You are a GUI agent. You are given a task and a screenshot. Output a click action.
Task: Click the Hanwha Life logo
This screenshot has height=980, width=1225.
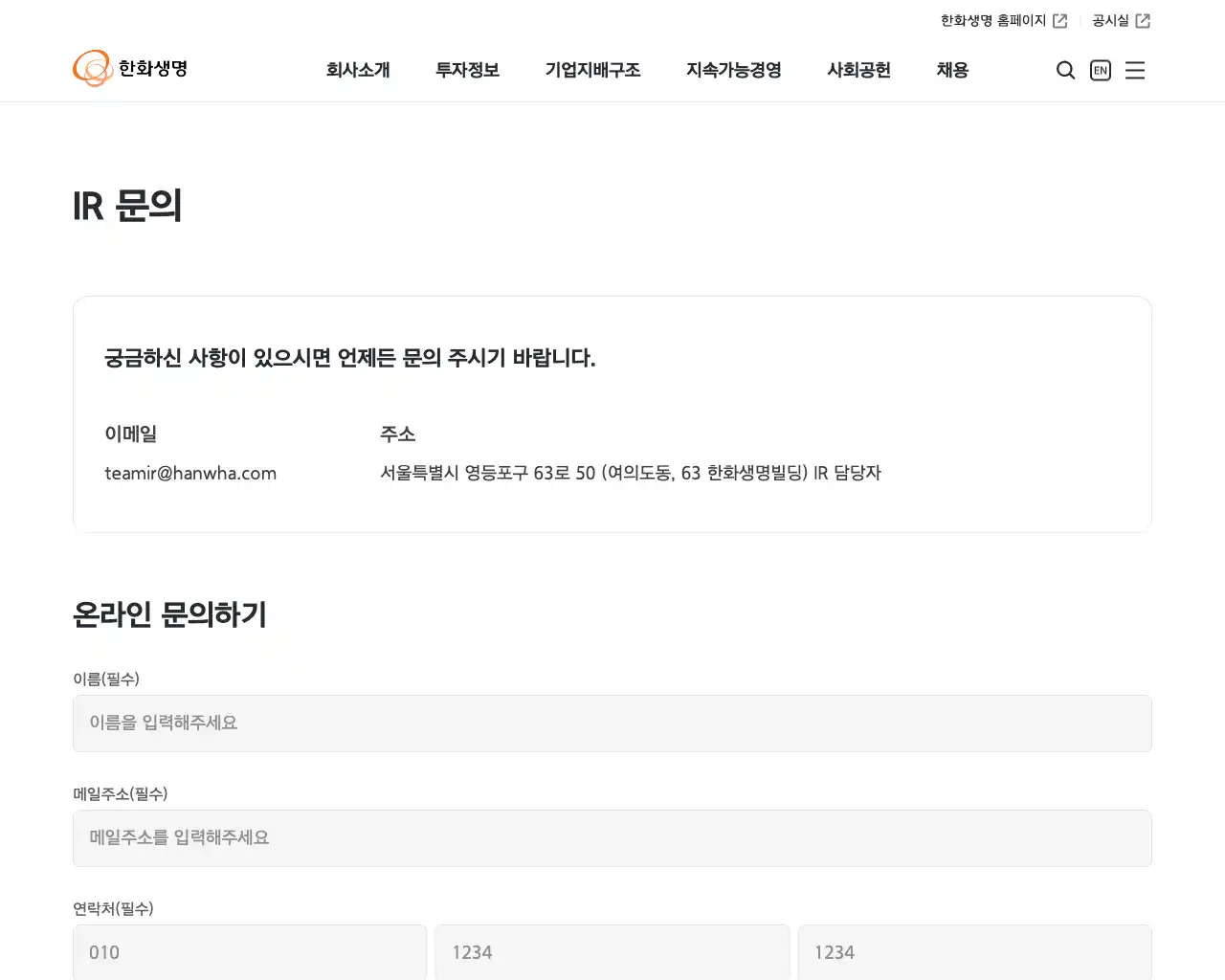click(130, 68)
